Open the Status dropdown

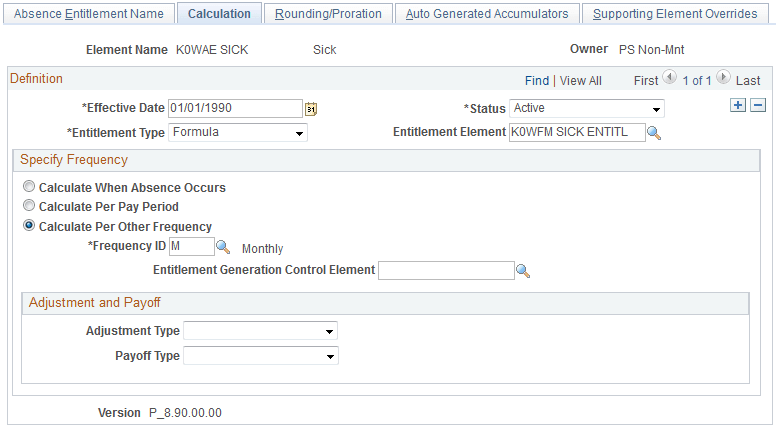[587, 108]
